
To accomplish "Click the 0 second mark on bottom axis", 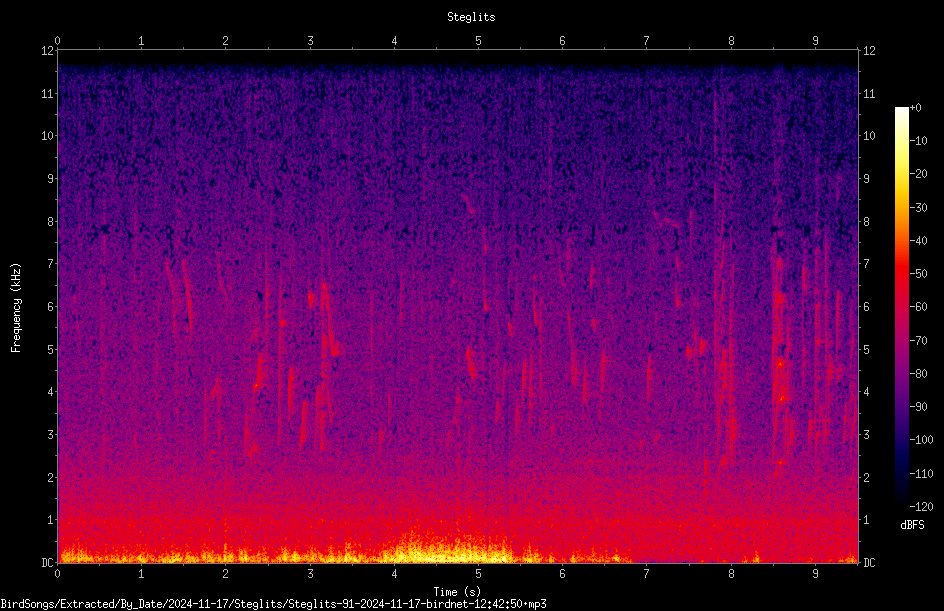I will pyautogui.click(x=57, y=574).
